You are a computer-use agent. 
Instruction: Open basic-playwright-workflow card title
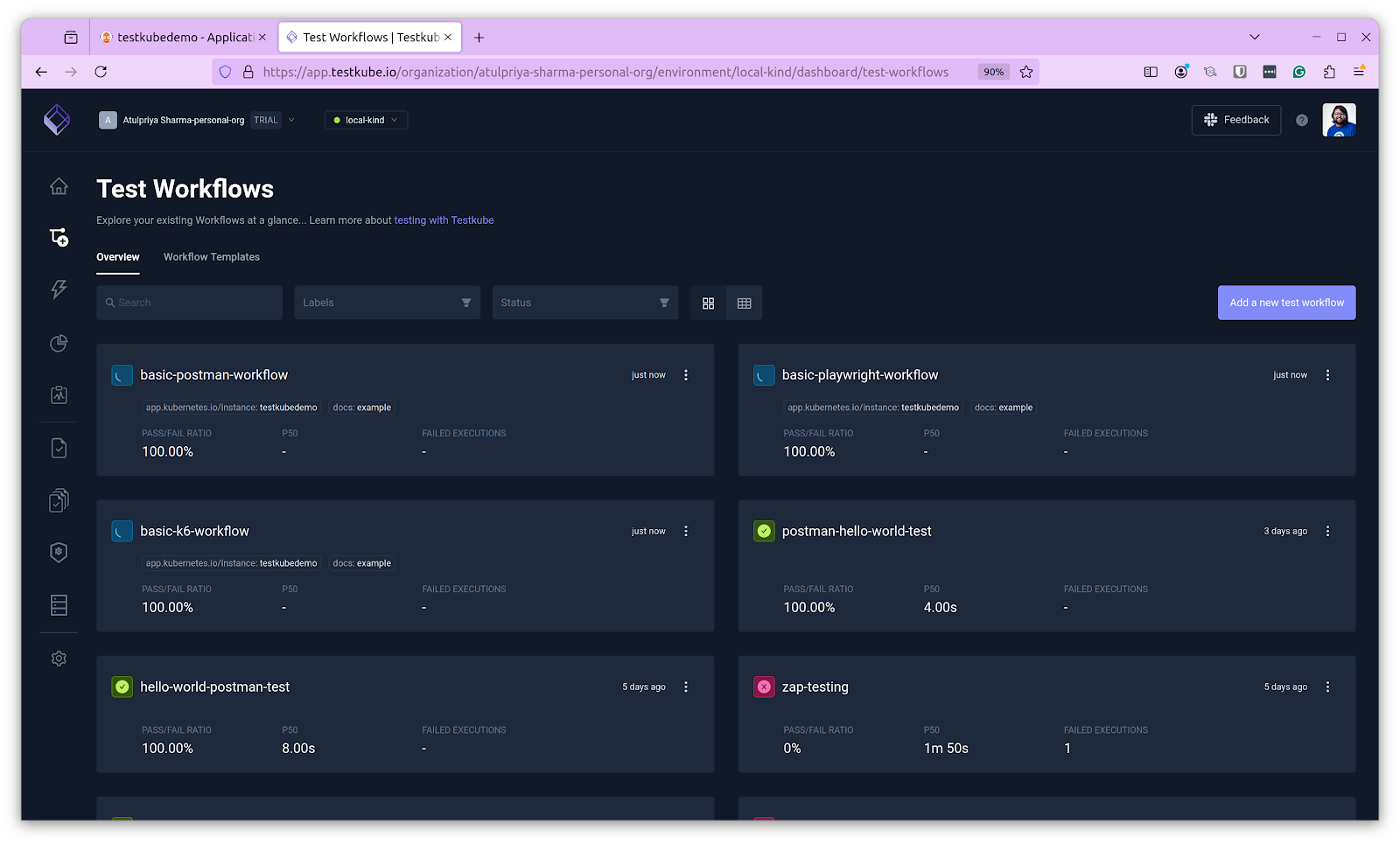pyautogui.click(x=860, y=375)
